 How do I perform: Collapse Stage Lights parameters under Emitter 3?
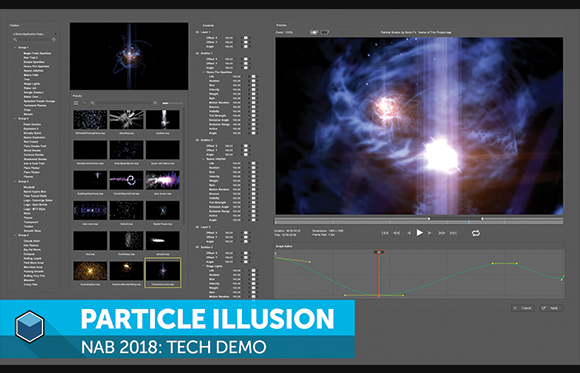click(x=204, y=266)
